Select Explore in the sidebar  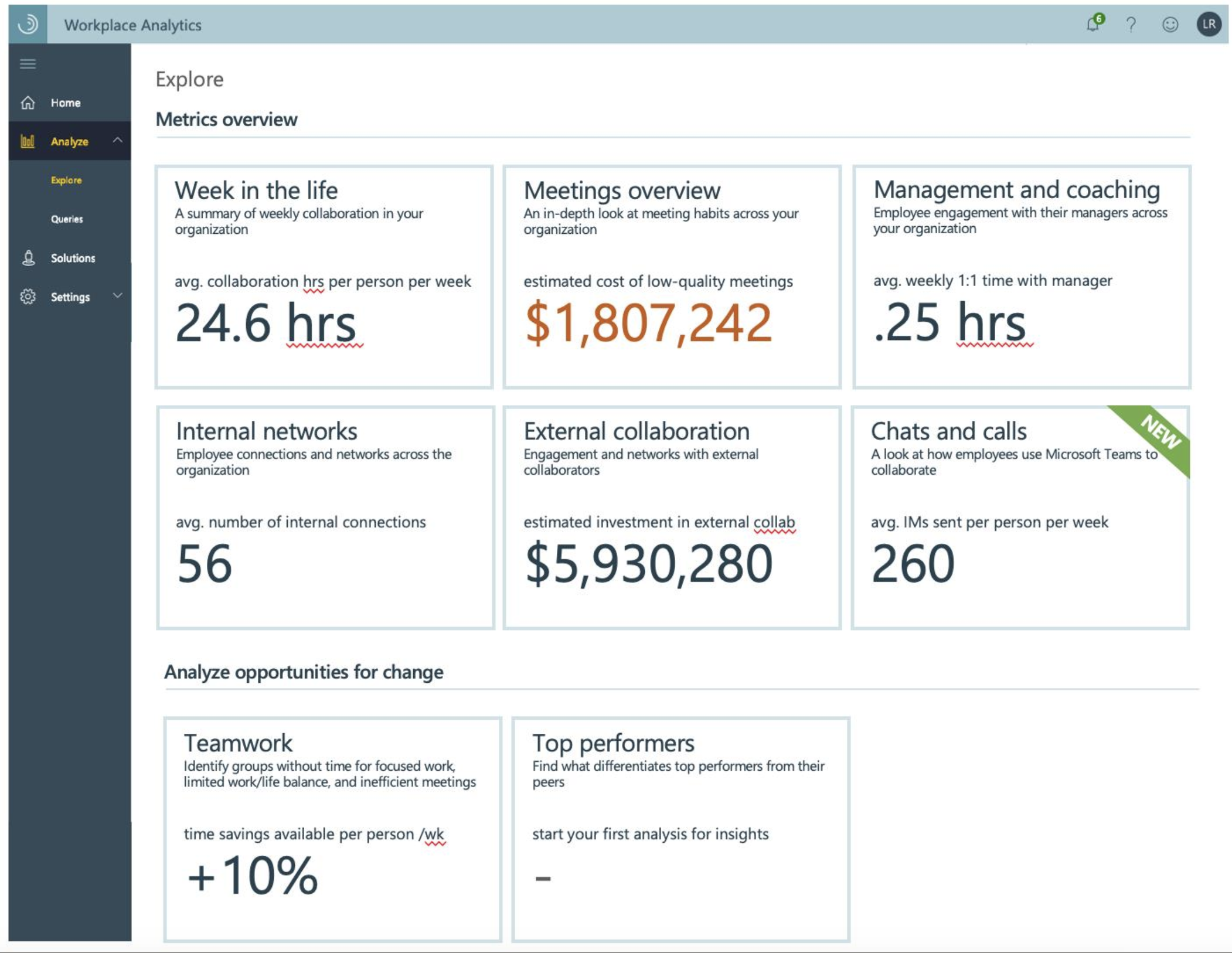click(x=66, y=180)
